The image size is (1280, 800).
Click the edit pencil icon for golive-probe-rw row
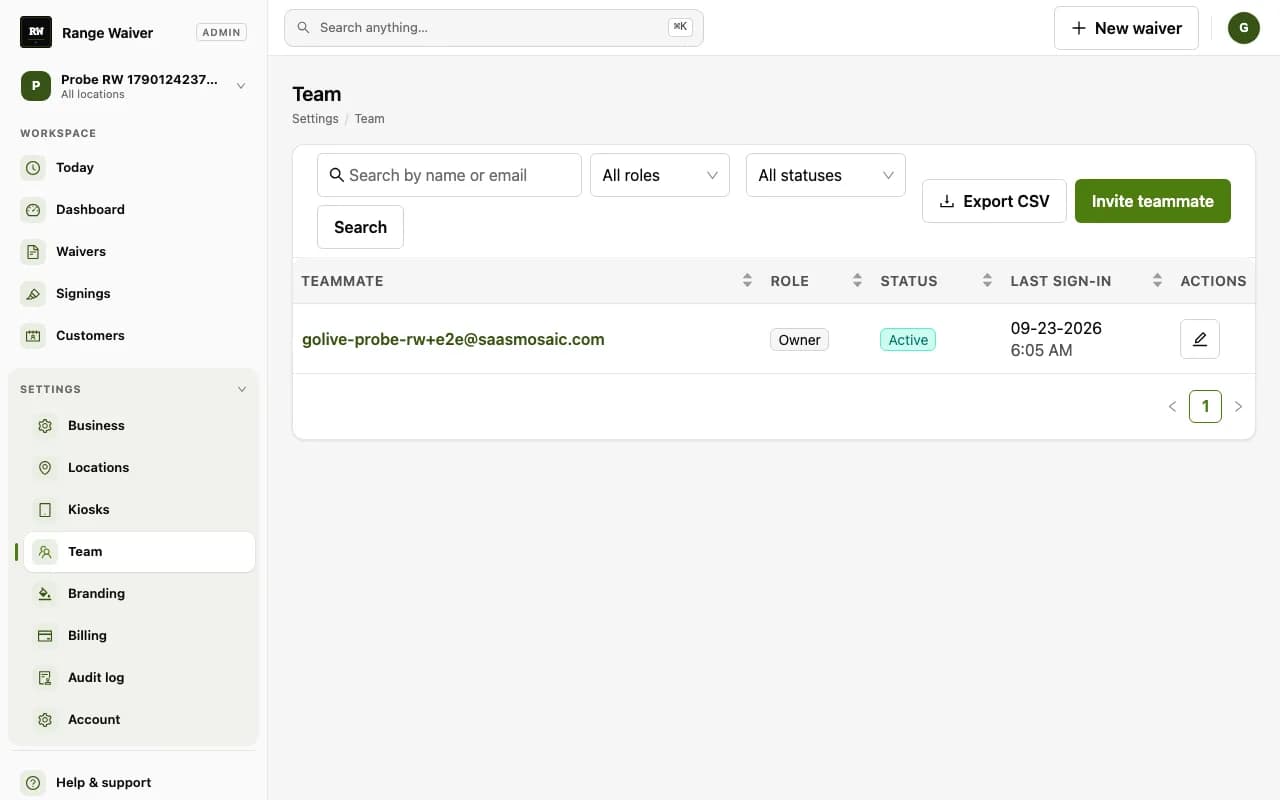click(1200, 339)
